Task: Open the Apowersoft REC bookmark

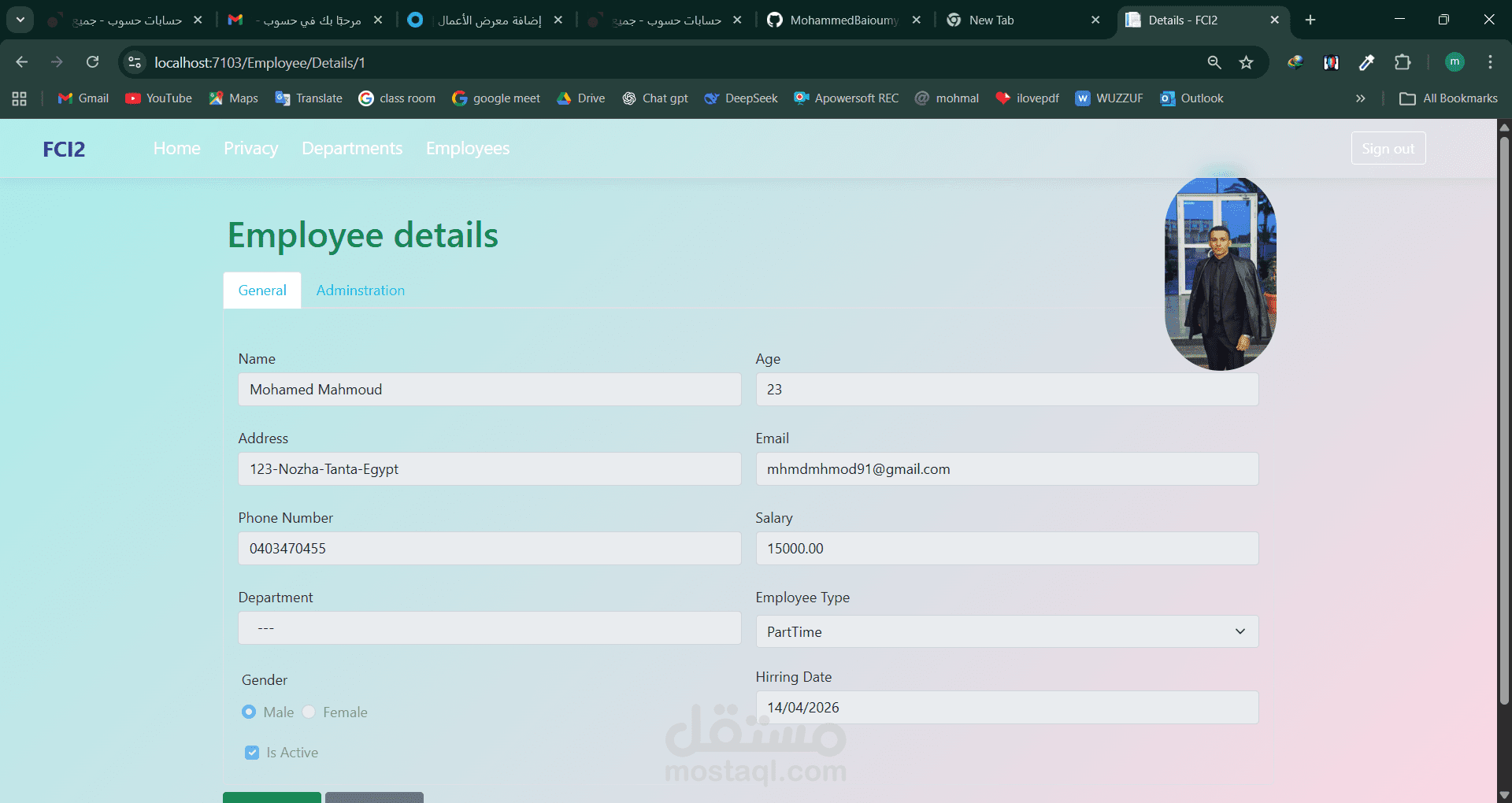Action: point(847,98)
